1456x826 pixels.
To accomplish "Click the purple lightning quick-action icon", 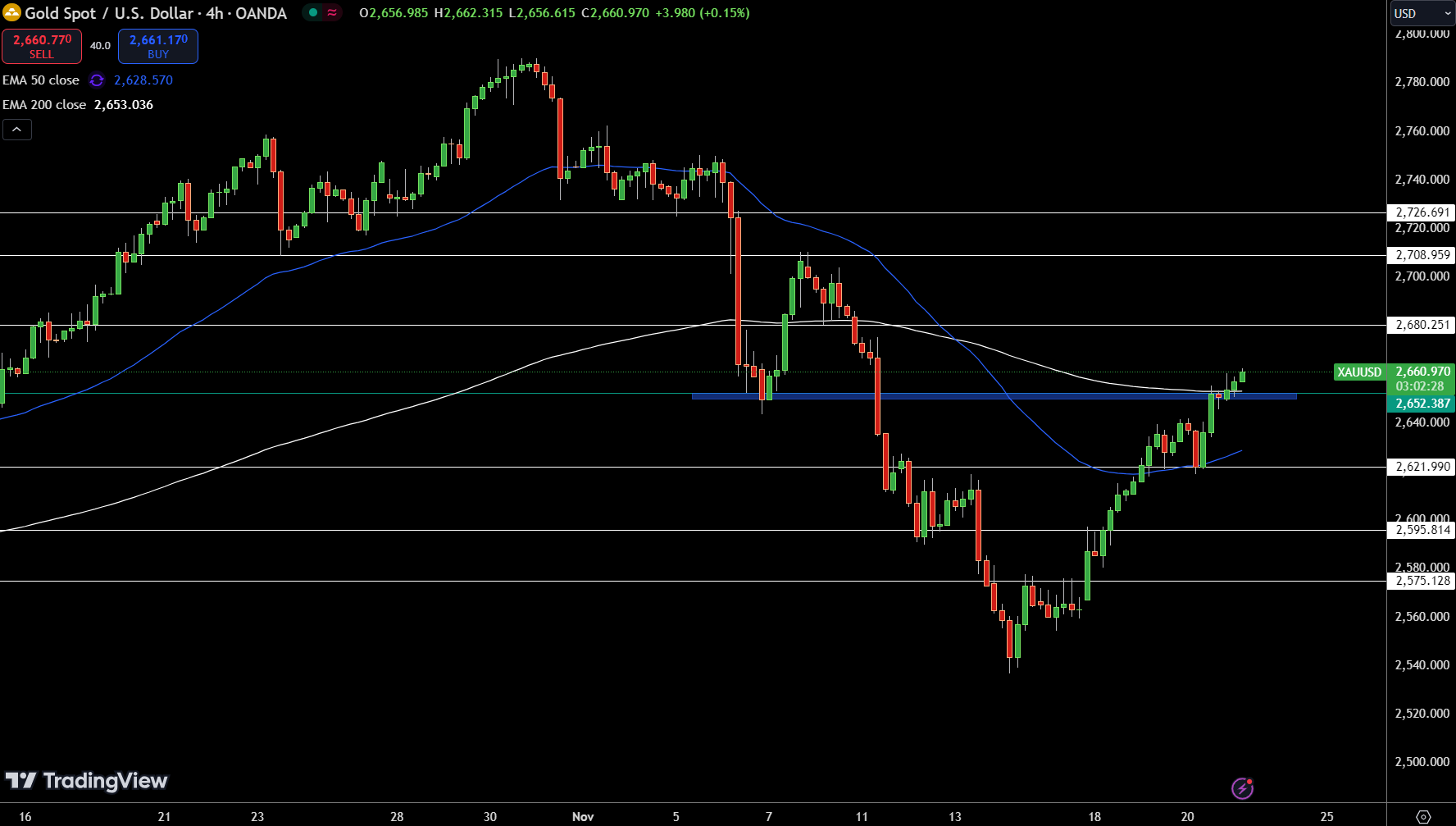I will point(1242,788).
